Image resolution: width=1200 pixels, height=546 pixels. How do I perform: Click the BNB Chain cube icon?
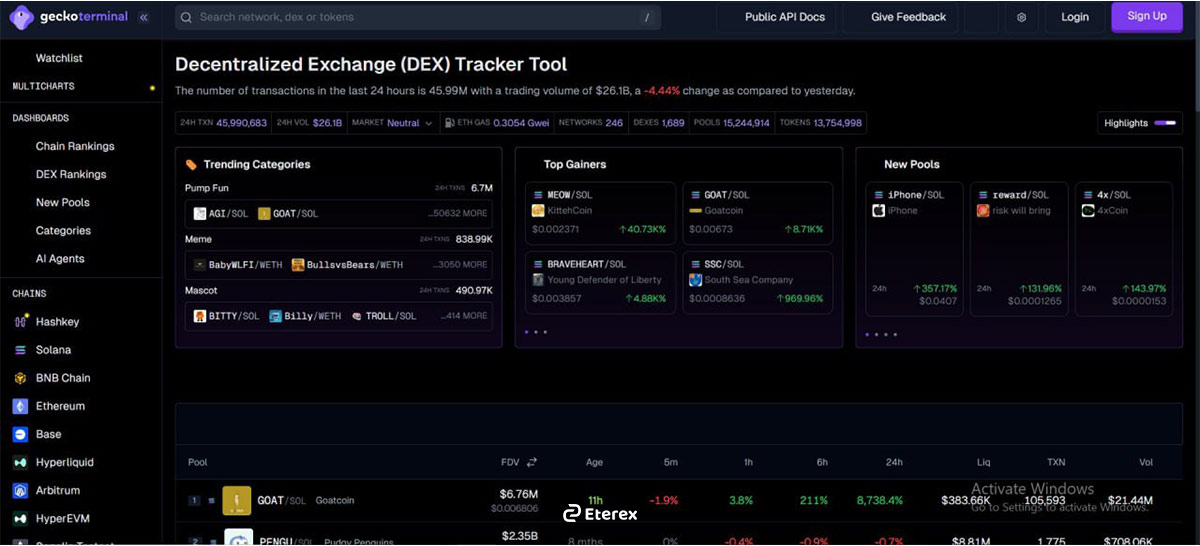(x=20, y=378)
